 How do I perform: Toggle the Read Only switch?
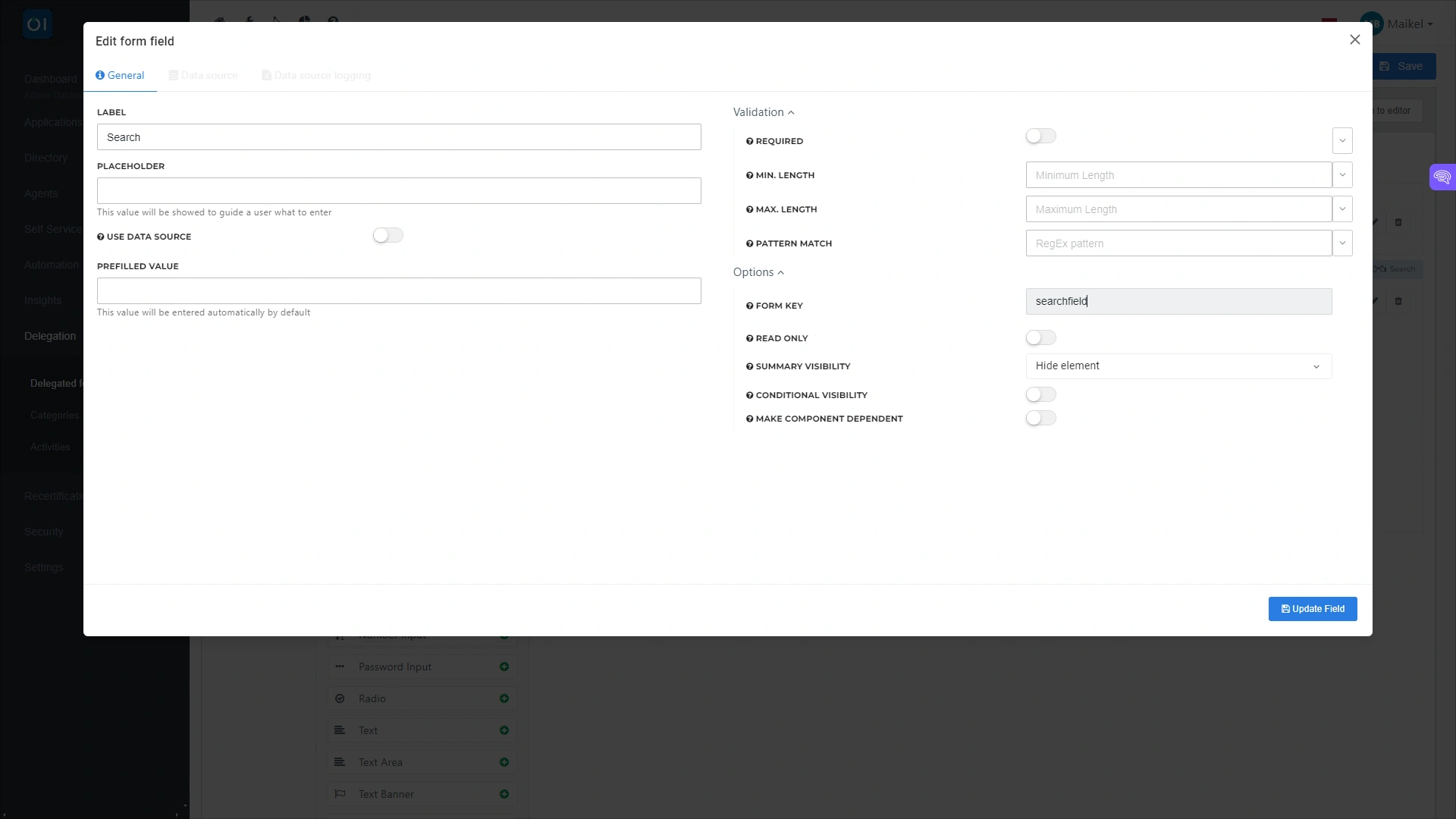[x=1040, y=338]
